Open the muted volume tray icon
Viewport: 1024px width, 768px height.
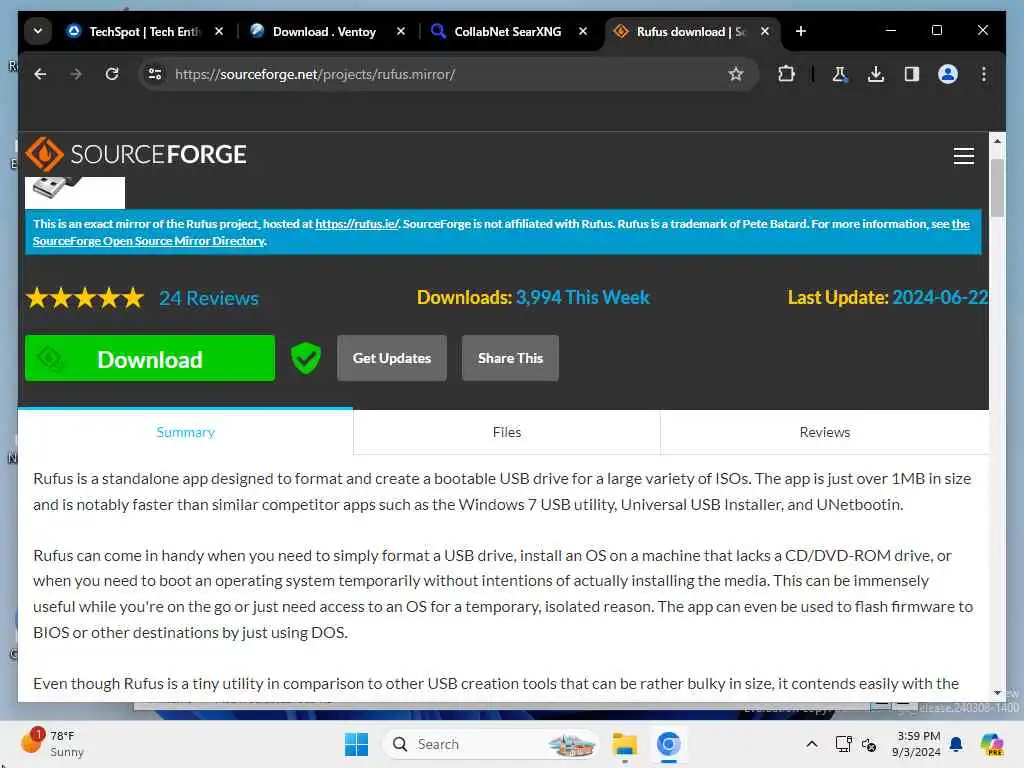[x=869, y=744]
